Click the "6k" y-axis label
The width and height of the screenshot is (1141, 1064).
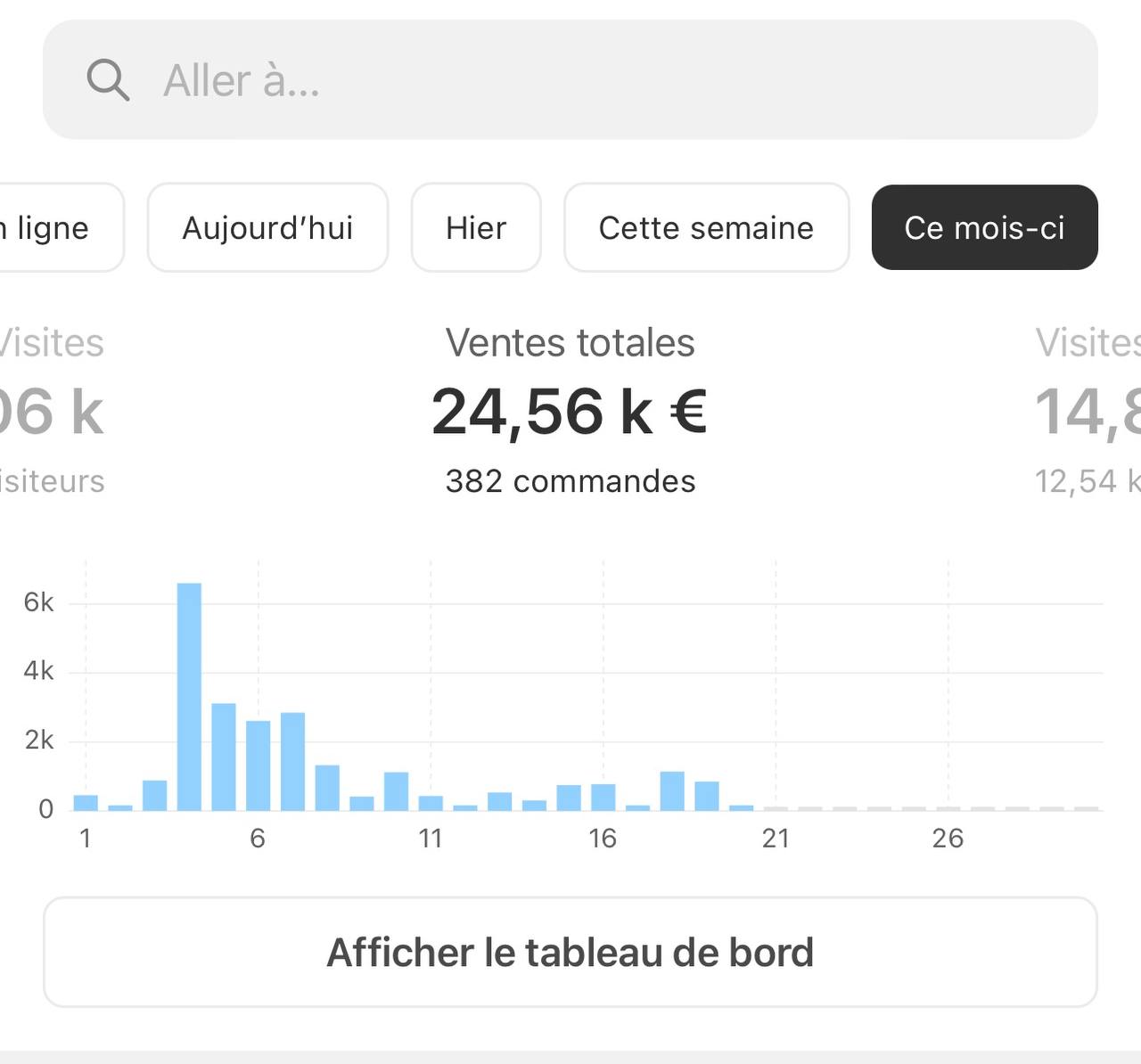(38, 602)
